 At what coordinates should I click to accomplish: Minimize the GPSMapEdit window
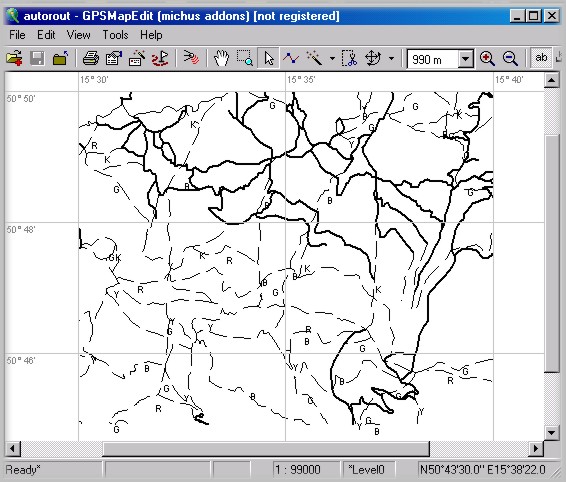click(517, 16)
